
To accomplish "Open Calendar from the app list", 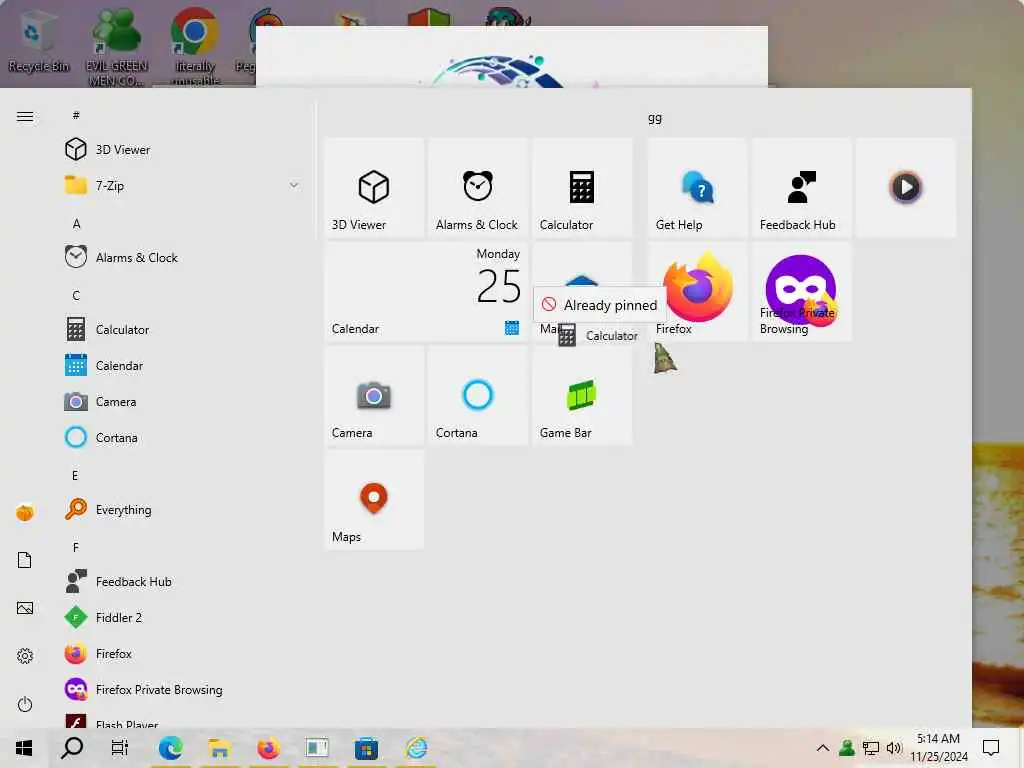I will pyautogui.click(x=183, y=366).
